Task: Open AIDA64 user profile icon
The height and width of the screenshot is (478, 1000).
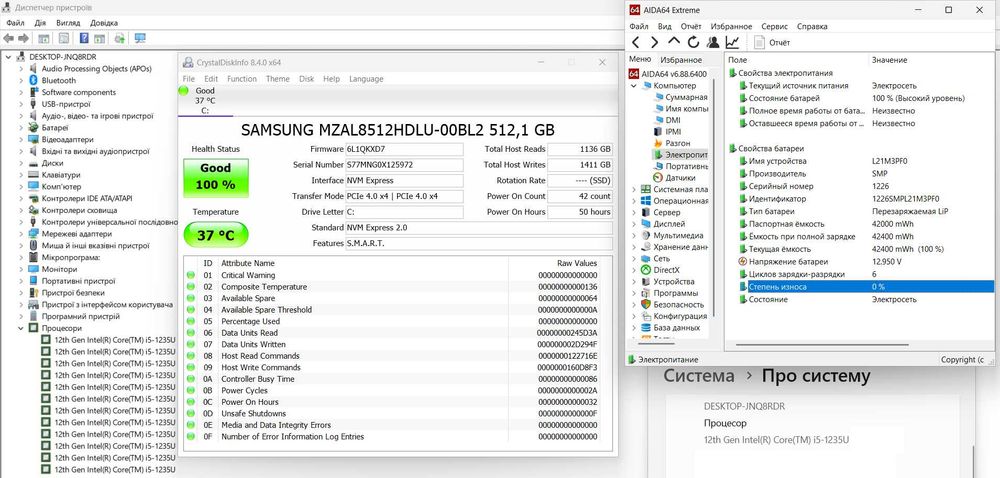Action: coord(713,42)
